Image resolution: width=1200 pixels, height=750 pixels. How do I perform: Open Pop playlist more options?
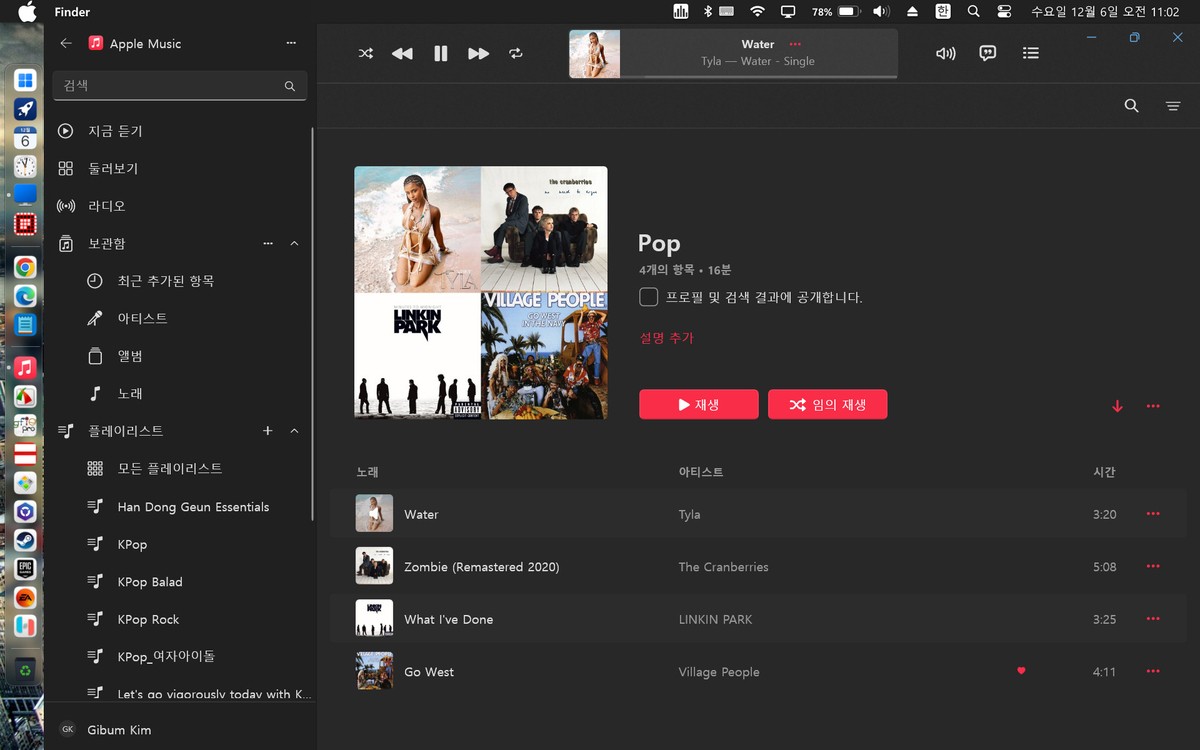tap(1153, 406)
